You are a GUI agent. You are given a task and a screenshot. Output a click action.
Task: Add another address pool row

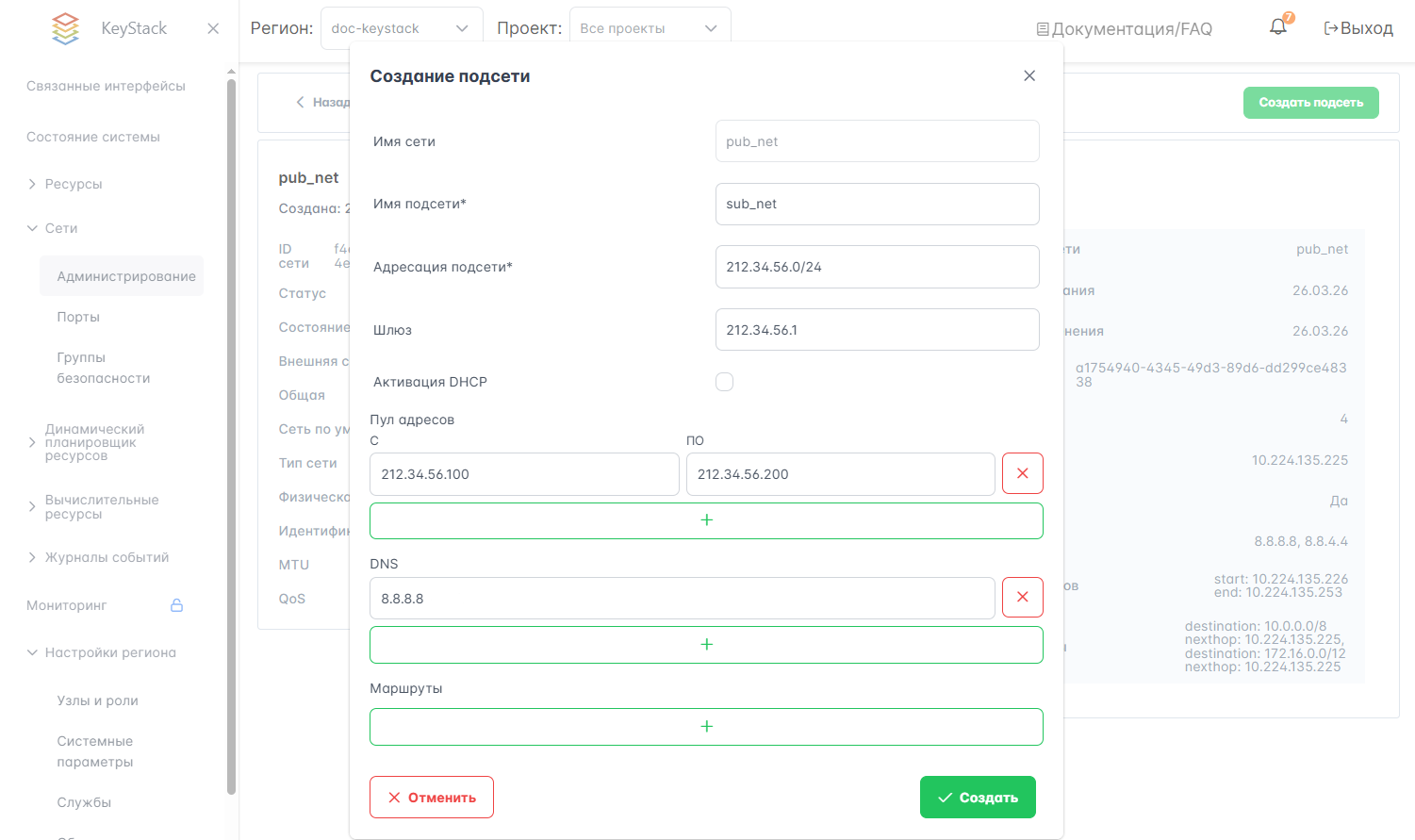tap(706, 520)
